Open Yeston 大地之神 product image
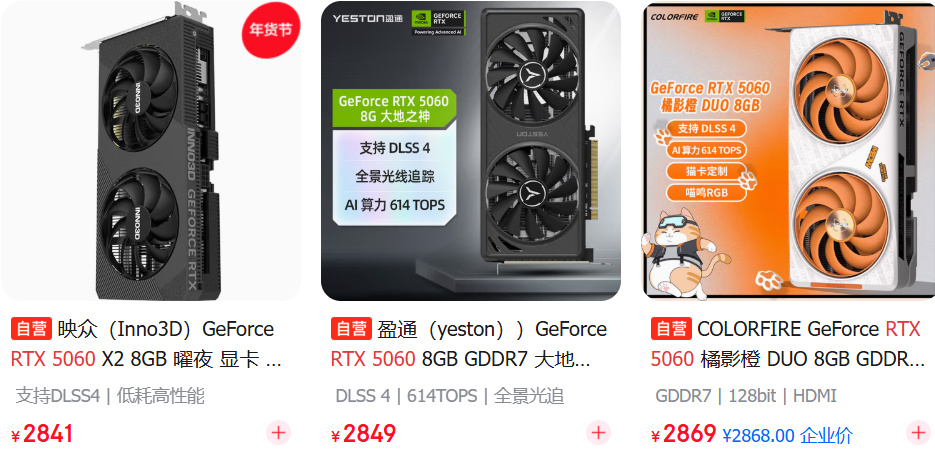 tap(470, 151)
